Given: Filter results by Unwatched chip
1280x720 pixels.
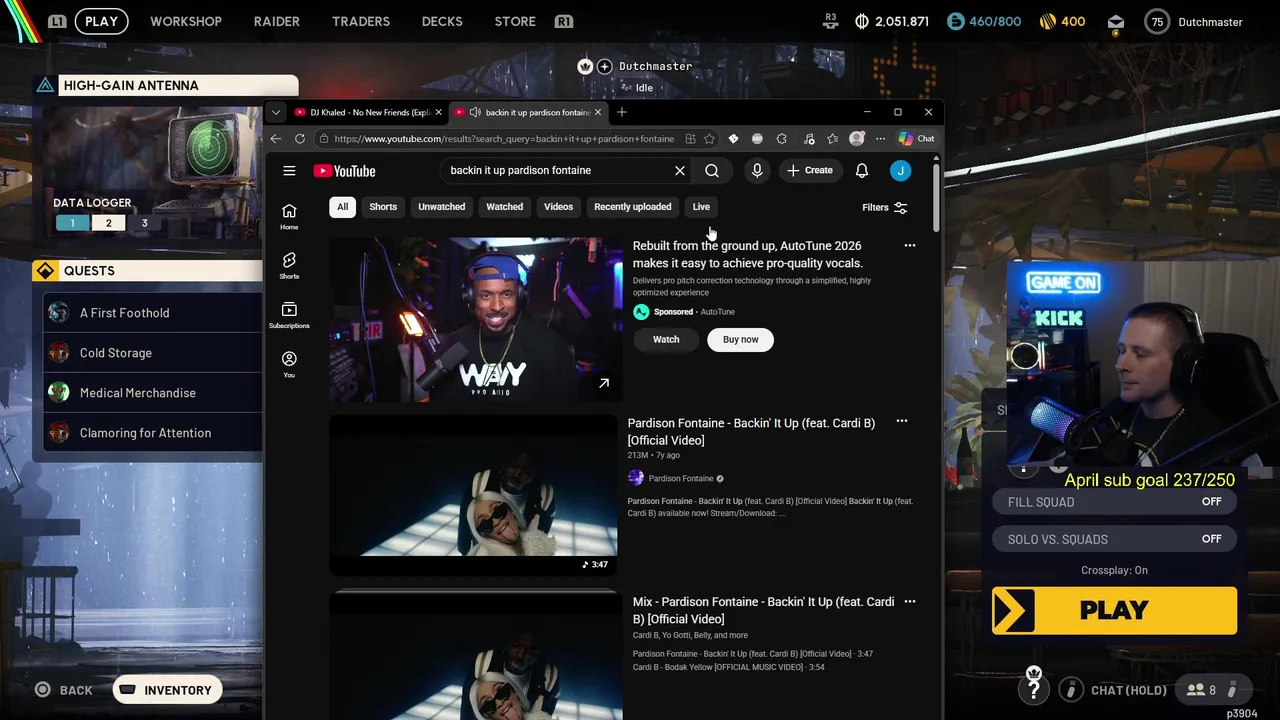Looking at the screenshot, I should tap(441, 207).
